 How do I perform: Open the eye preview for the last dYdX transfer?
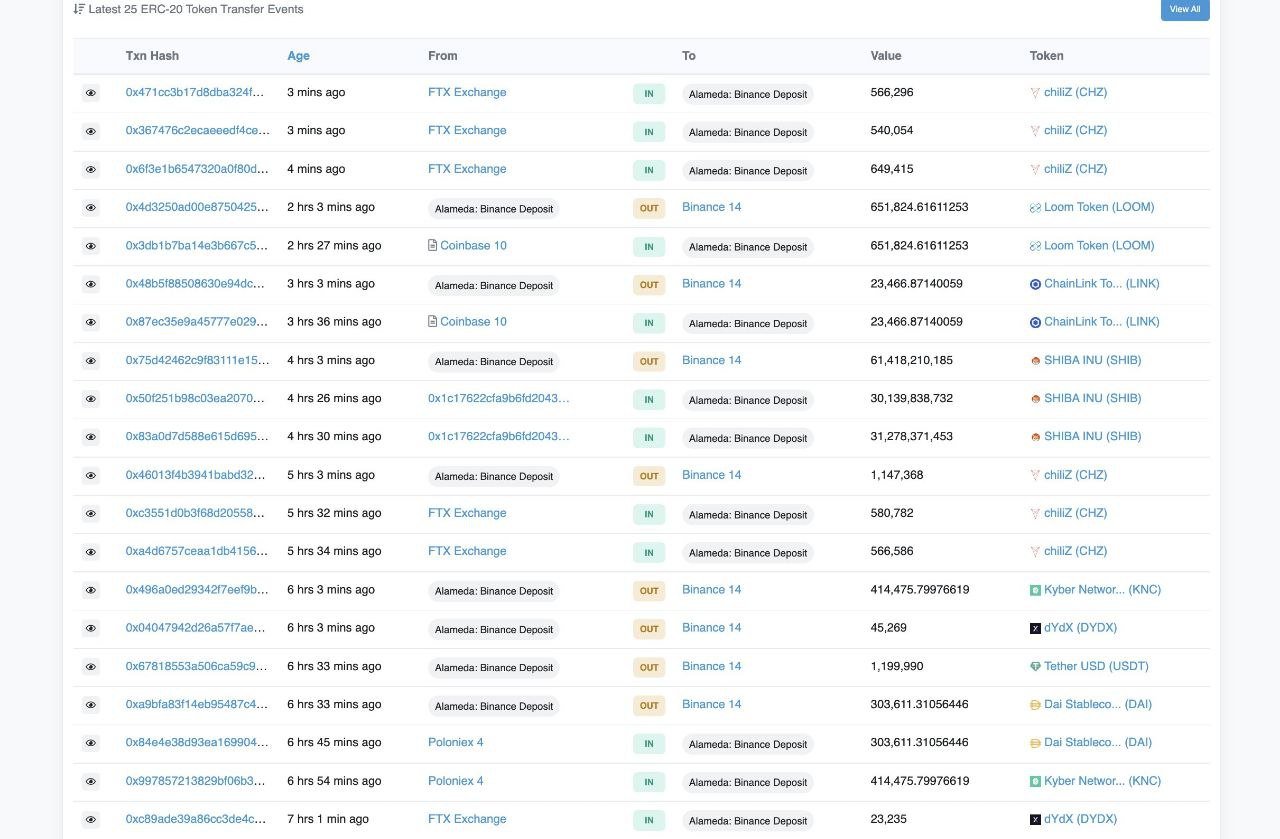pyautogui.click(x=91, y=819)
